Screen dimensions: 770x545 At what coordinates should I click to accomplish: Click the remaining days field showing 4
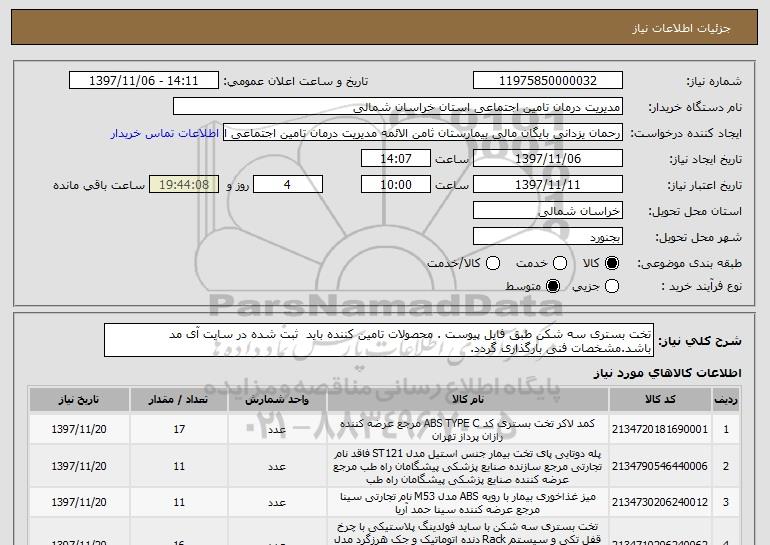pyautogui.click(x=288, y=185)
